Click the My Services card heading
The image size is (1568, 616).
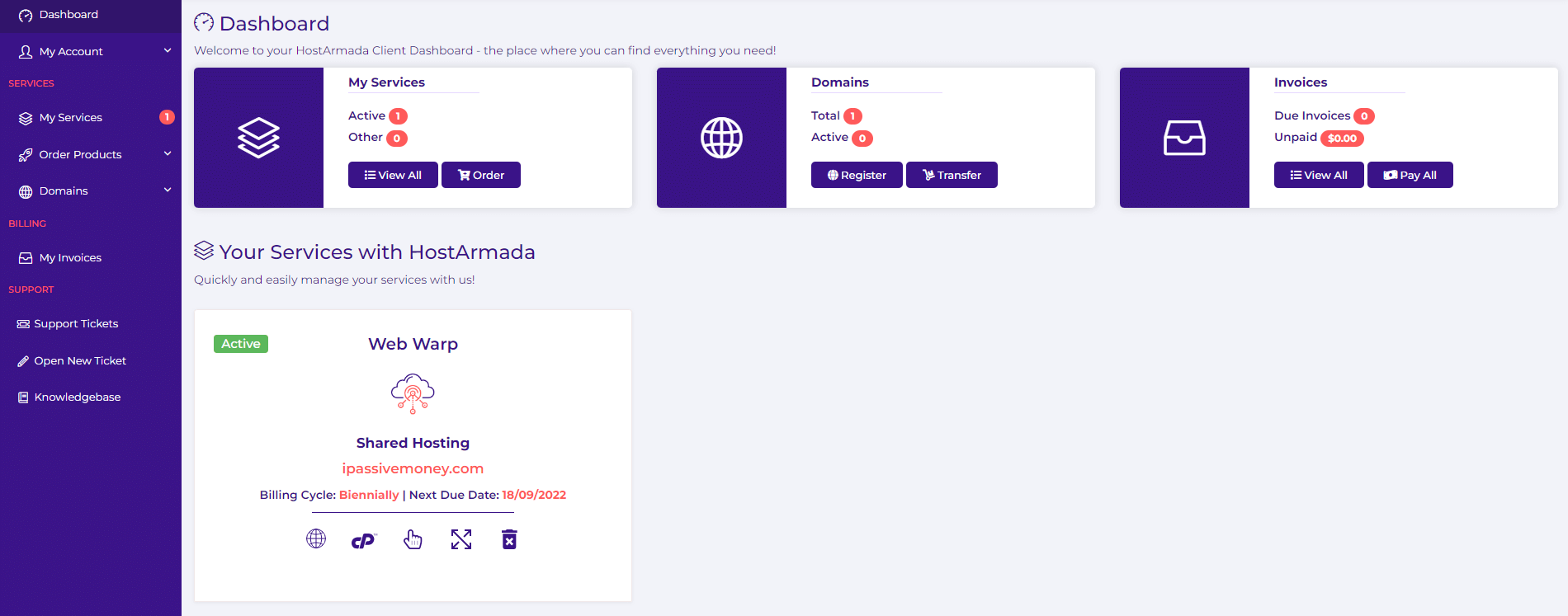(386, 82)
